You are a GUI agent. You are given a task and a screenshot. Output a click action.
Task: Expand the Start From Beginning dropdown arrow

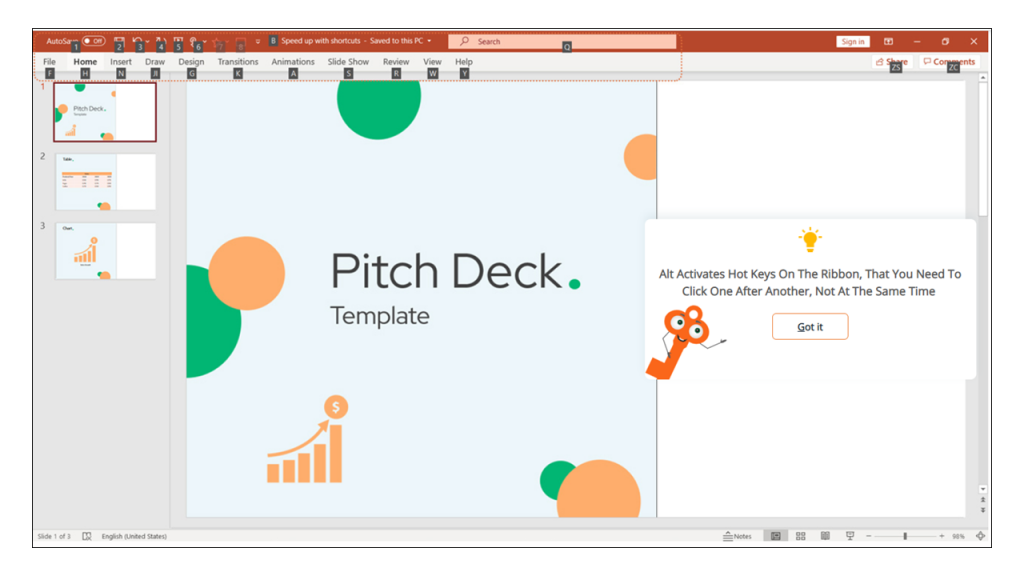click(205, 41)
